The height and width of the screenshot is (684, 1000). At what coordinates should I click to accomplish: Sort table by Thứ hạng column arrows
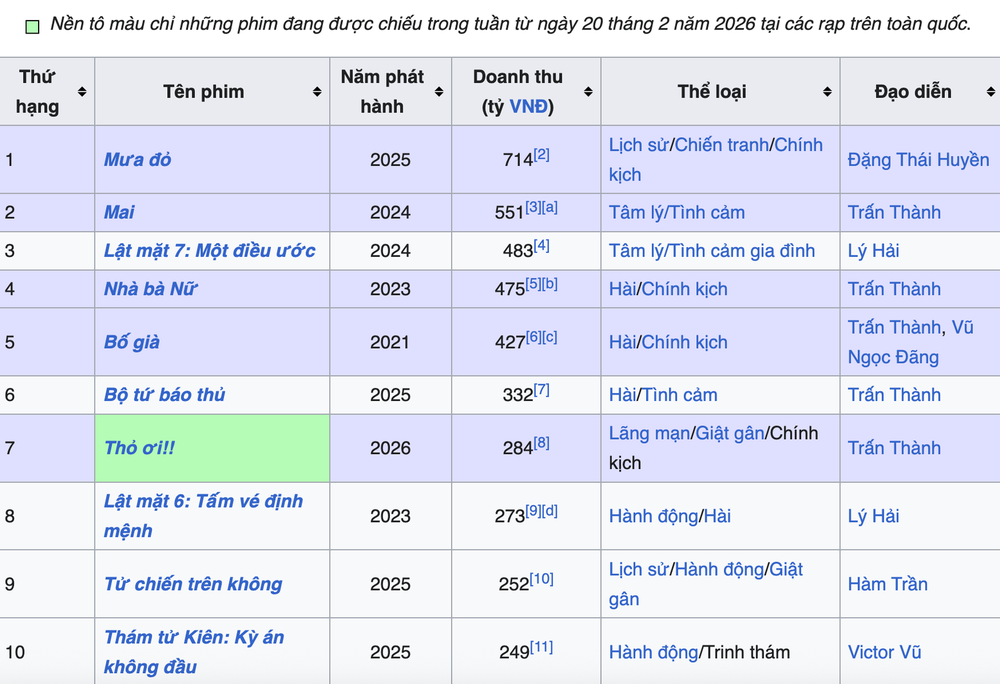click(x=82, y=92)
